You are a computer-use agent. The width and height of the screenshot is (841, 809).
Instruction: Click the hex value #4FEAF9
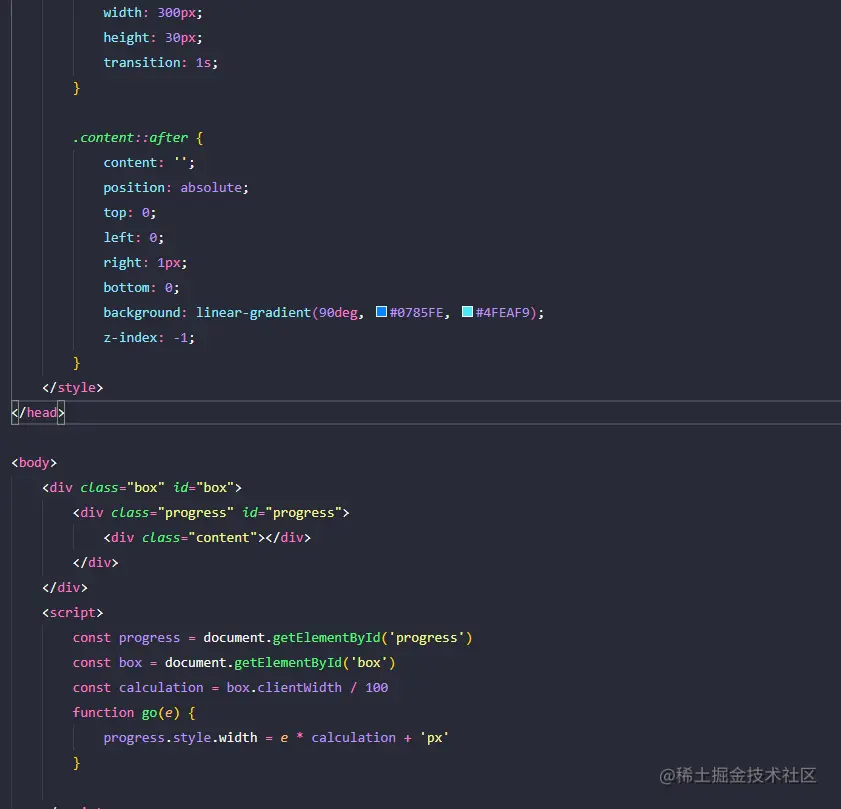(503, 313)
